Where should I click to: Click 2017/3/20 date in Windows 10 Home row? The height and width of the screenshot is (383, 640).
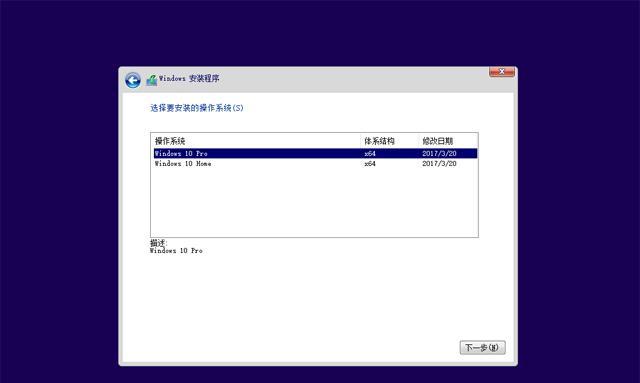coord(439,164)
